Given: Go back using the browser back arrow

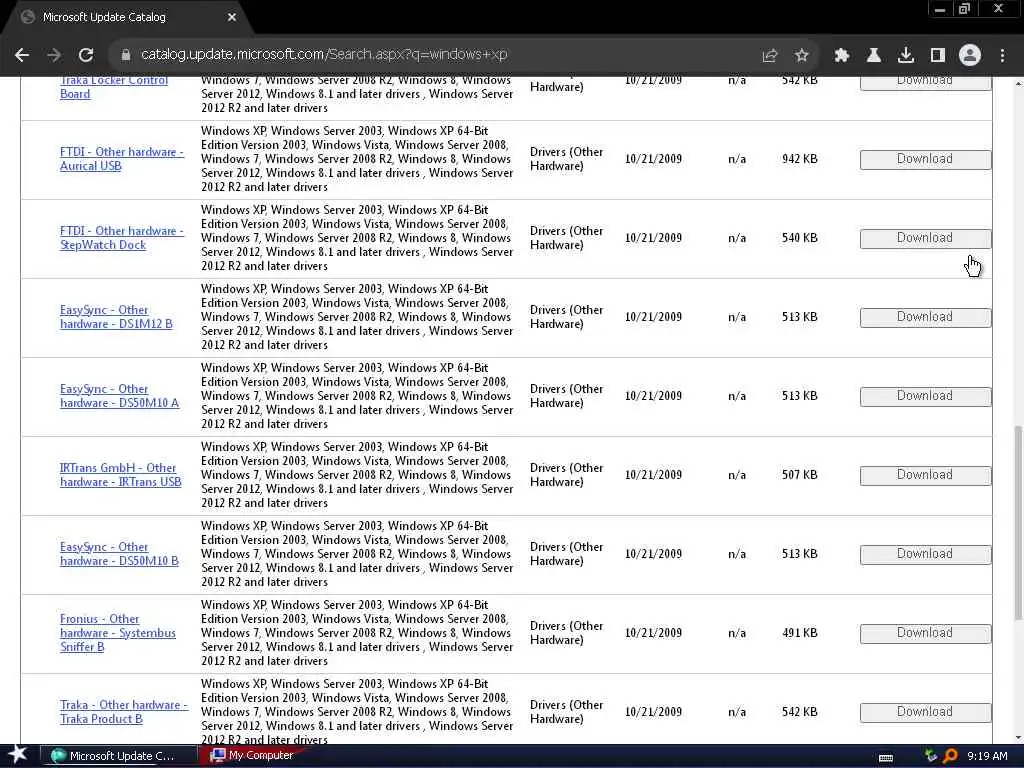Looking at the screenshot, I should click(x=22, y=55).
